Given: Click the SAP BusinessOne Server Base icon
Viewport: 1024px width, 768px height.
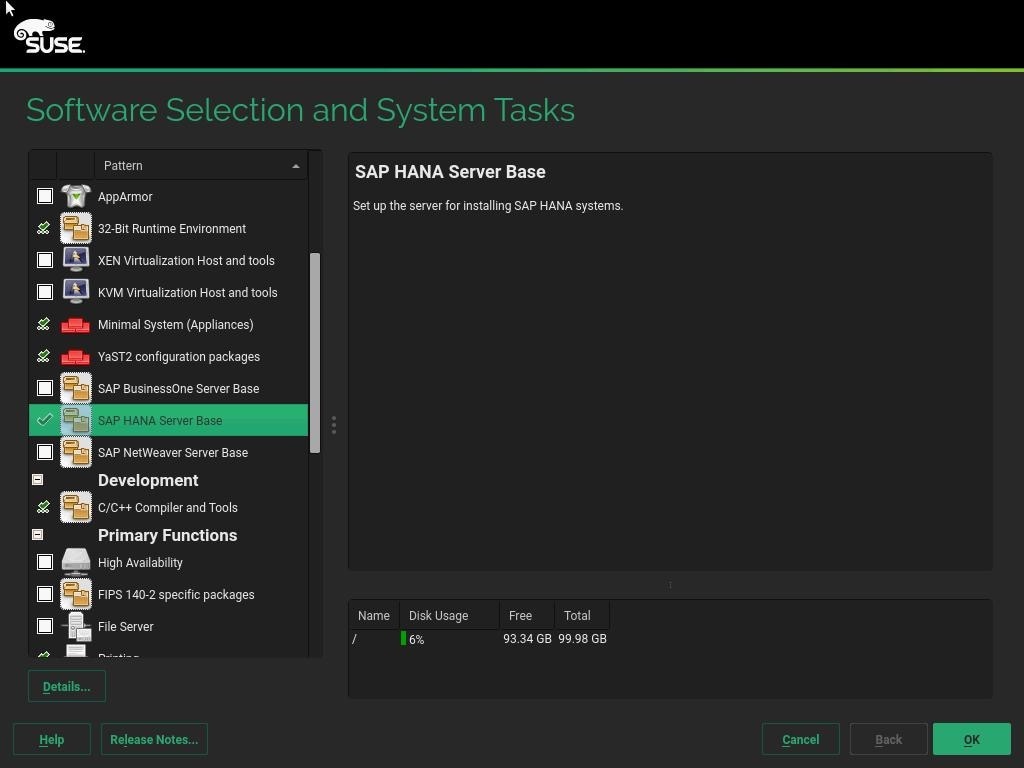Looking at the screenshot, I should (76, 388).
